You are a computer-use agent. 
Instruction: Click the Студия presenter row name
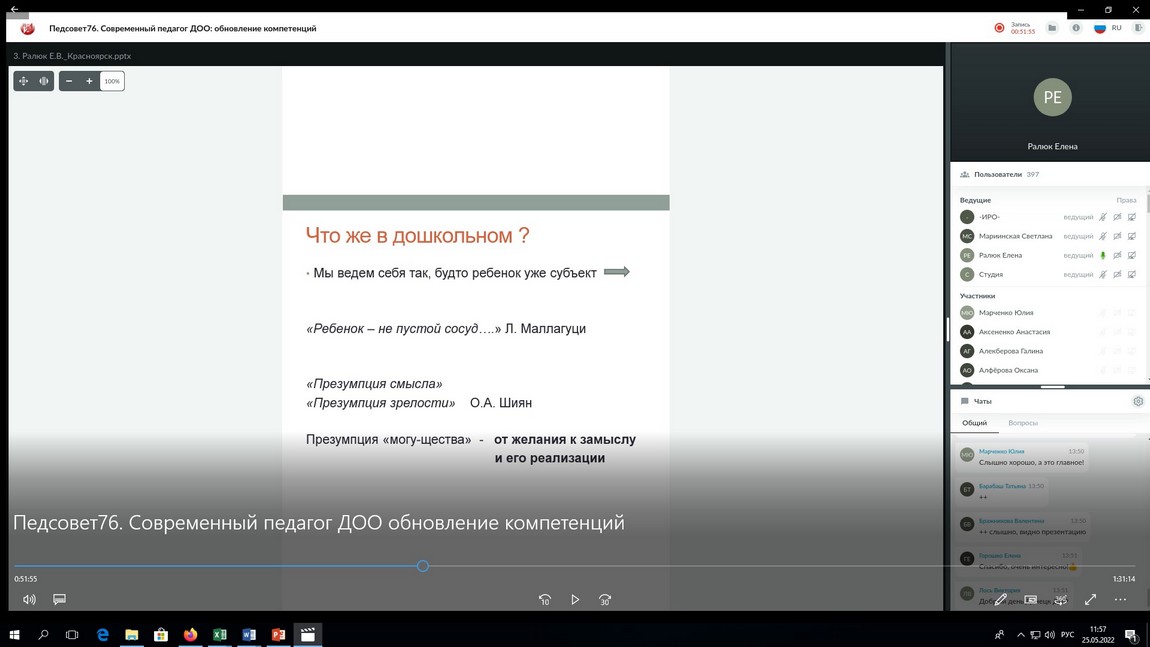[990, 274]
